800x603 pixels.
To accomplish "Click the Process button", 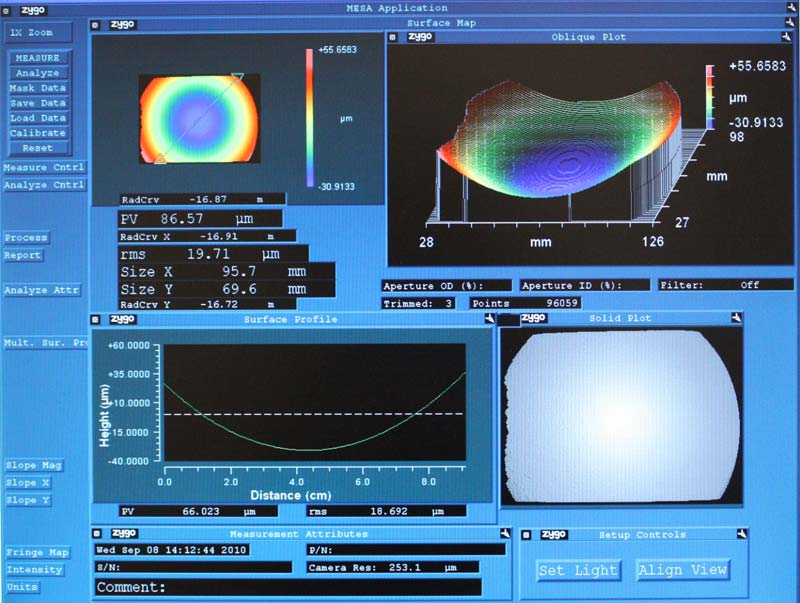I will (x=26, y=238).
